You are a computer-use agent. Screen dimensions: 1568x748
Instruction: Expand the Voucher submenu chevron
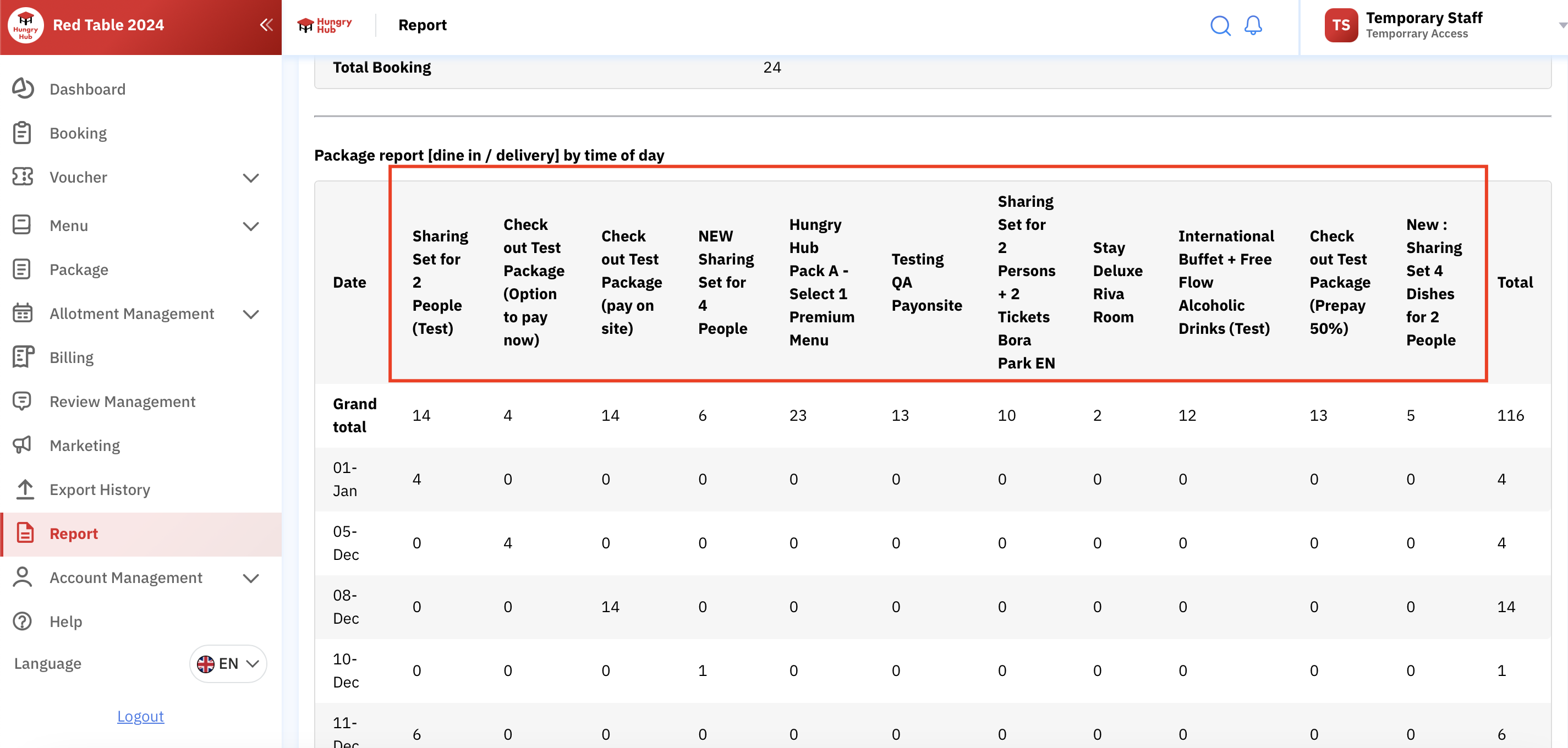coord(251,178)
